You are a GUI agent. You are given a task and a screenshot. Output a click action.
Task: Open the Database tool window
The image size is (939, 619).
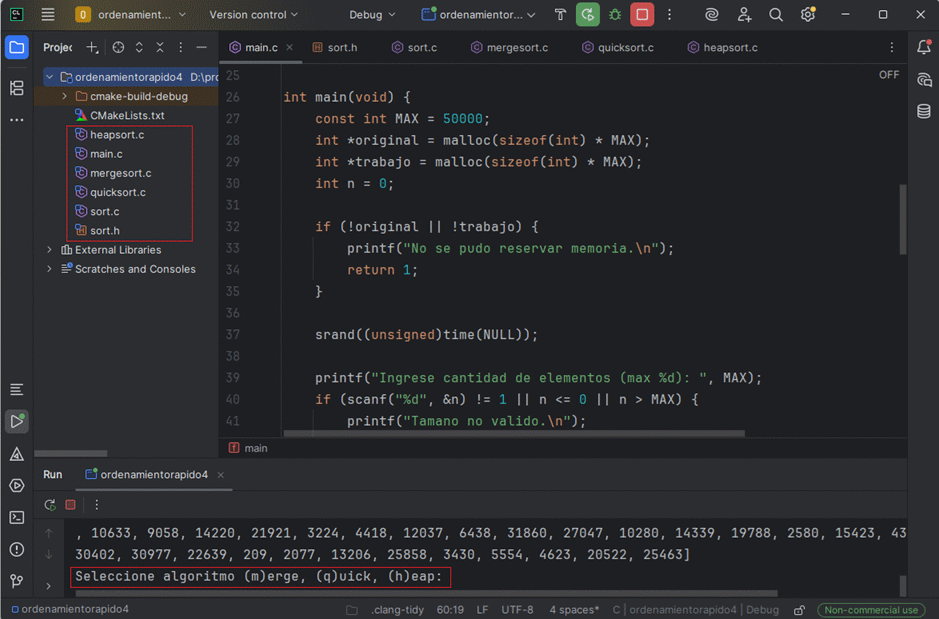(924, 112)
